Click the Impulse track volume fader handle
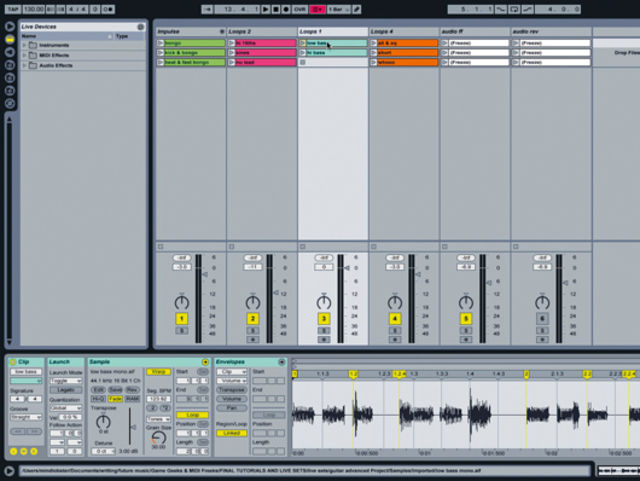This screenshot has height=481, width=640. (x=205, y=275)
